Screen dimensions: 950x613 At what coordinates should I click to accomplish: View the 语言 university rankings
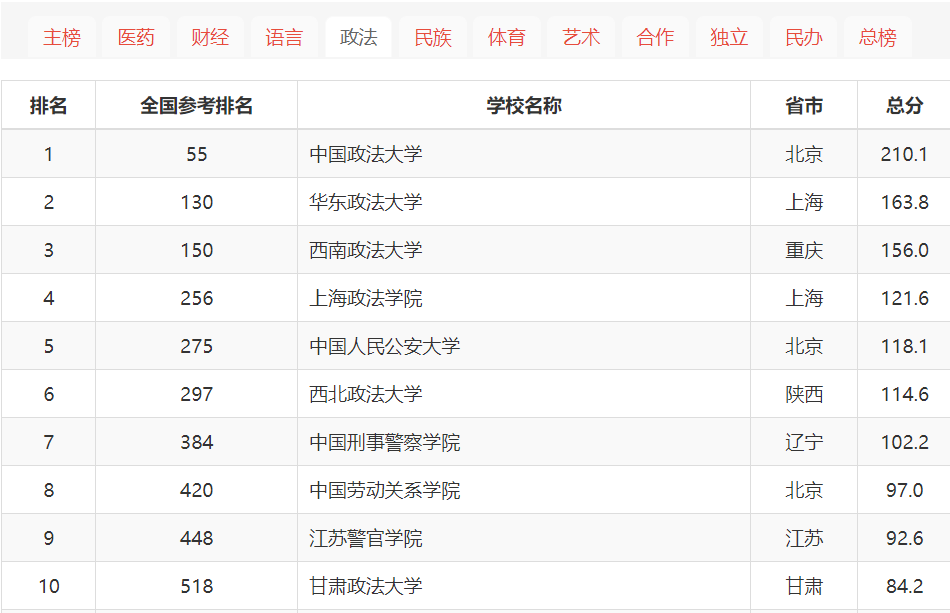click(x=284, y=36)
